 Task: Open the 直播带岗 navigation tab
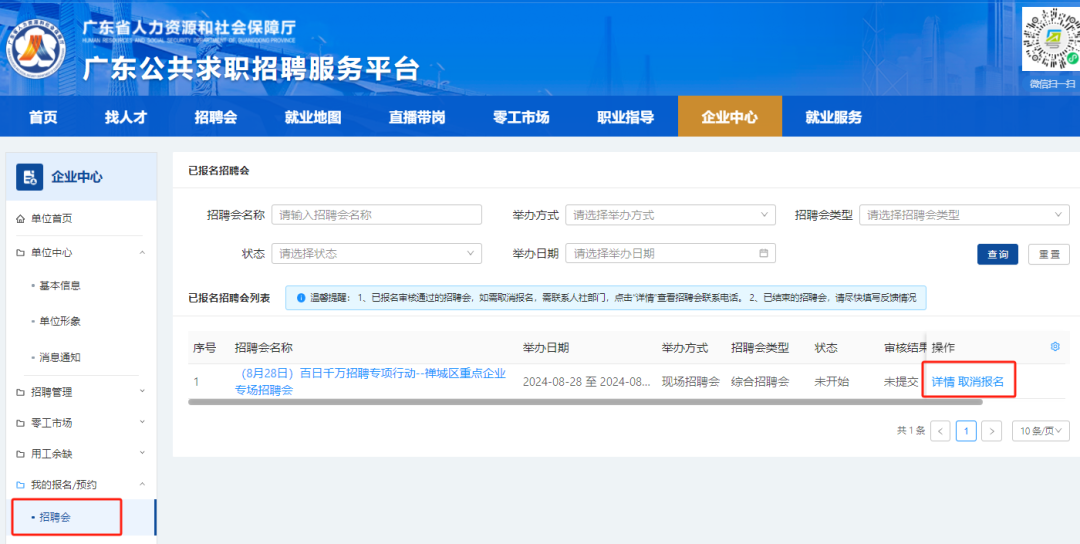[x=417, y=116]
